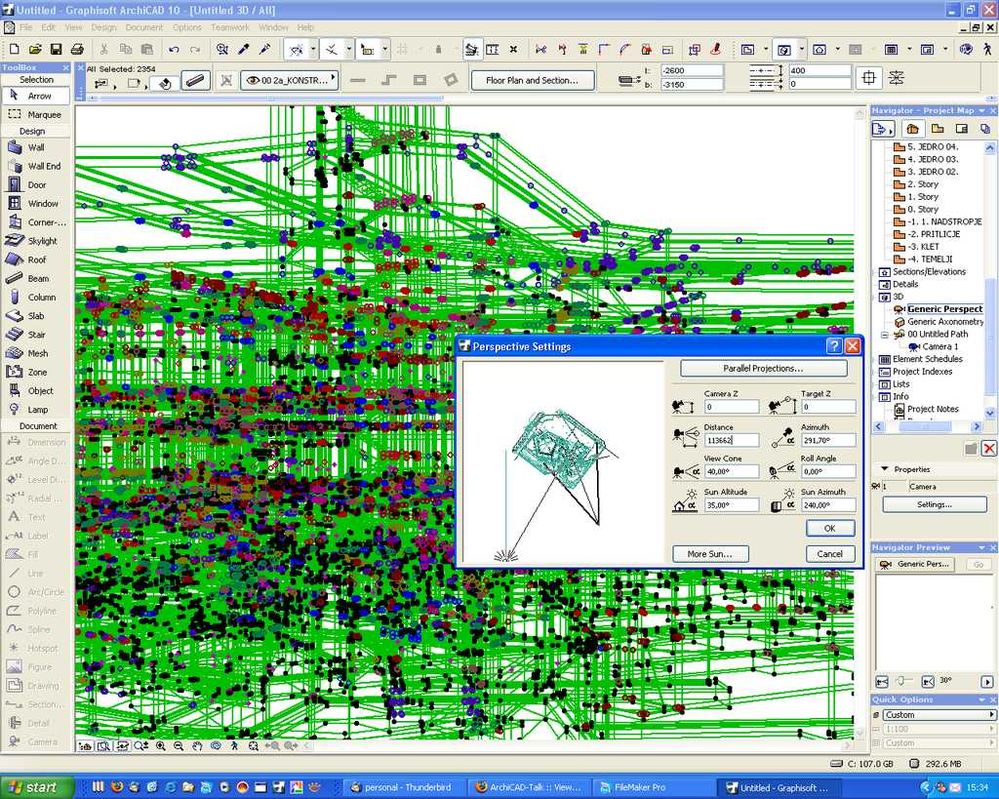Click the Settings button in Navigator properties
Image resolution: width=999 pixels, height=799 pixels.
coord(934,504)
